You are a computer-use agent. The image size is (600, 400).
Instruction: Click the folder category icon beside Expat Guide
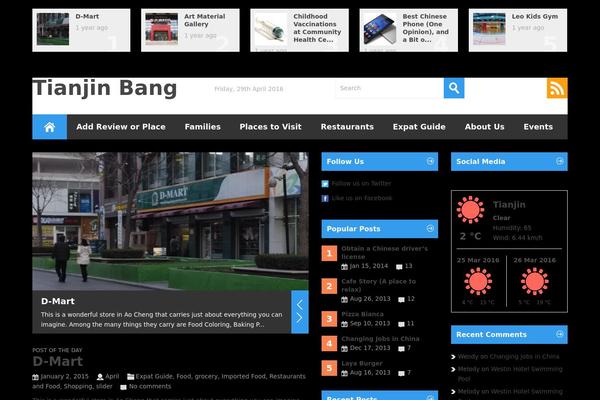click(x=130, y=377)
